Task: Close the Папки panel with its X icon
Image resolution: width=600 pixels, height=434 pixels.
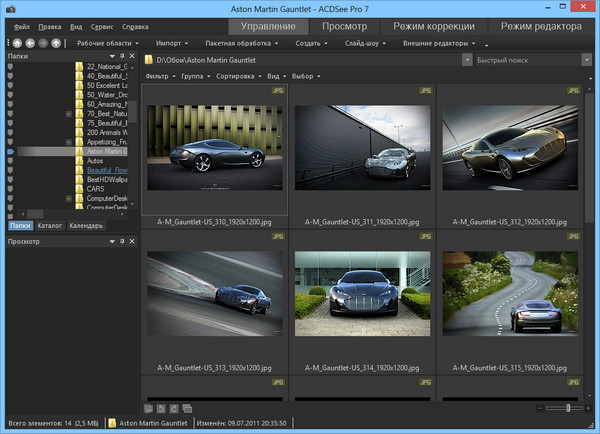Action: (x=131, y=57)
